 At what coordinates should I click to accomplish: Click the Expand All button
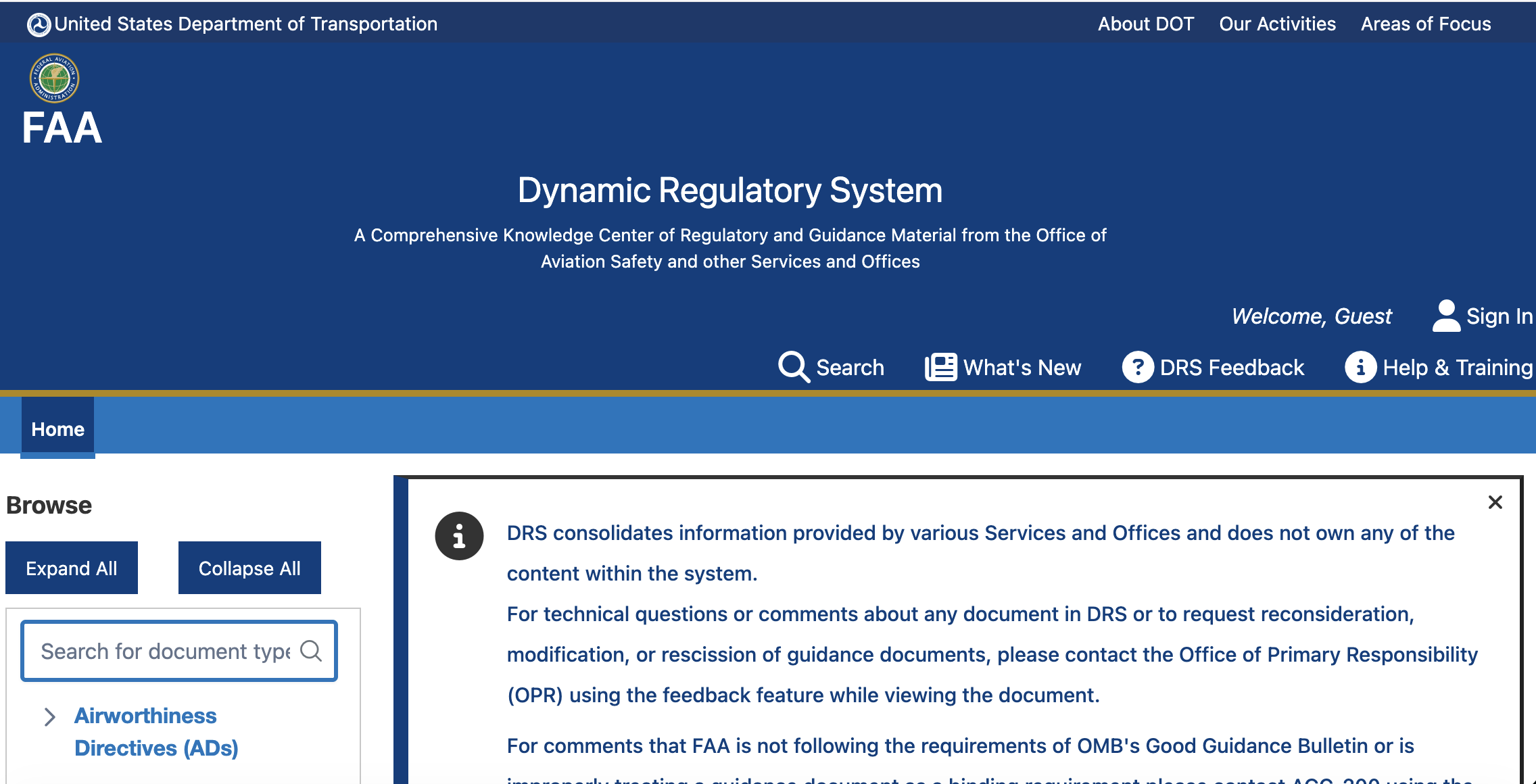72,568
